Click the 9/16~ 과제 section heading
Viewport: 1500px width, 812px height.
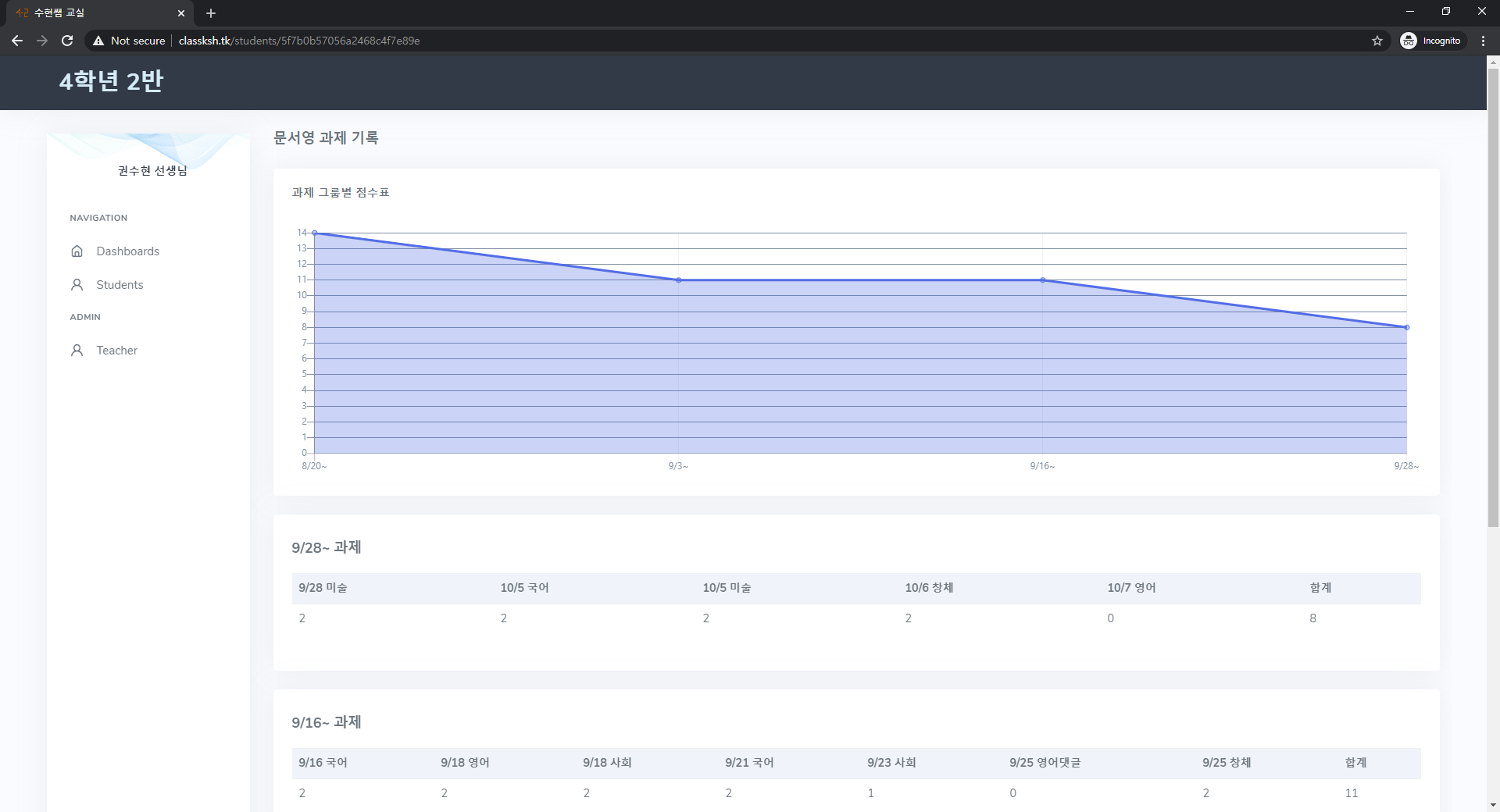[x=327, y=722]
